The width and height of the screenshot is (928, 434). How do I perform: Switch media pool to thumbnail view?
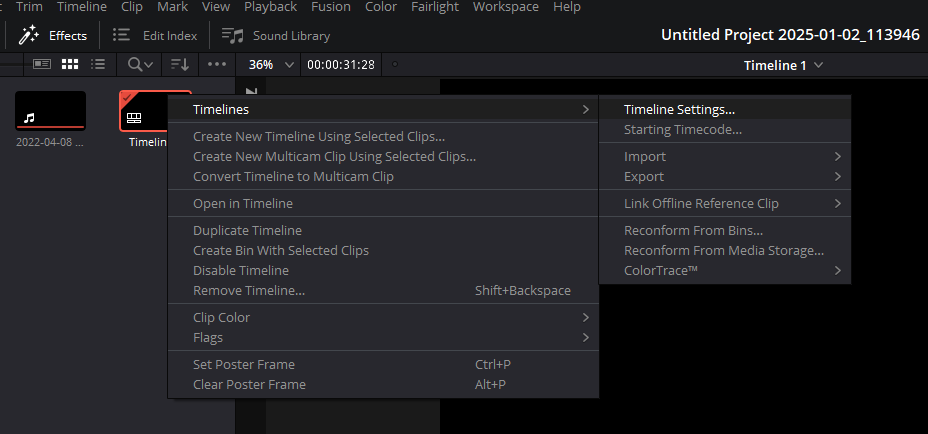tap(70, 64)
